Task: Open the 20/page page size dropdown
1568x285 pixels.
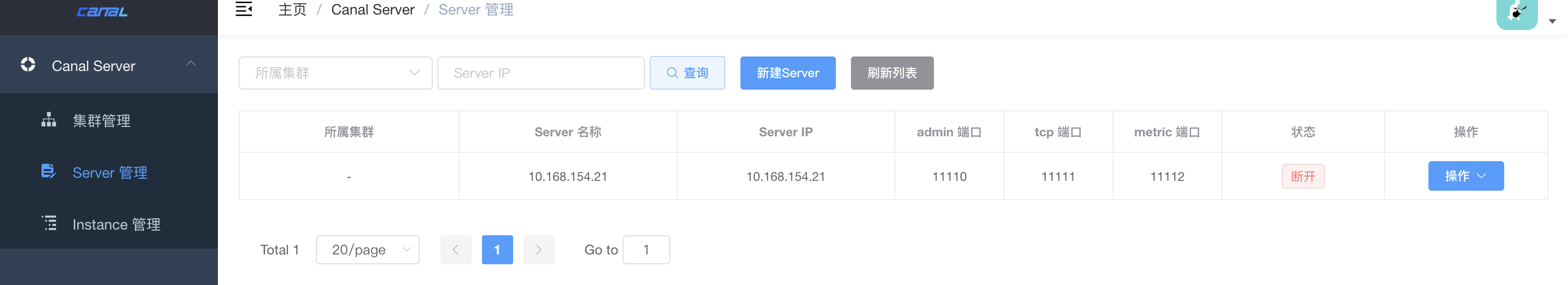Action: [x=368, y=250]
